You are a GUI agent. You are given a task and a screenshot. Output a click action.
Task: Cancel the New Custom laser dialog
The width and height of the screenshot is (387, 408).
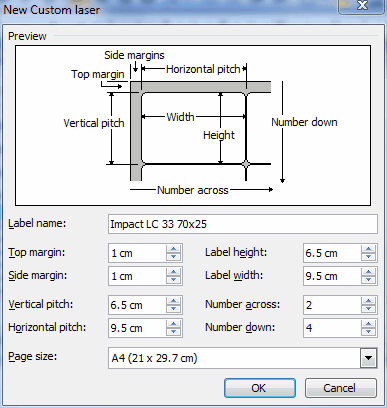pos(341,388)
